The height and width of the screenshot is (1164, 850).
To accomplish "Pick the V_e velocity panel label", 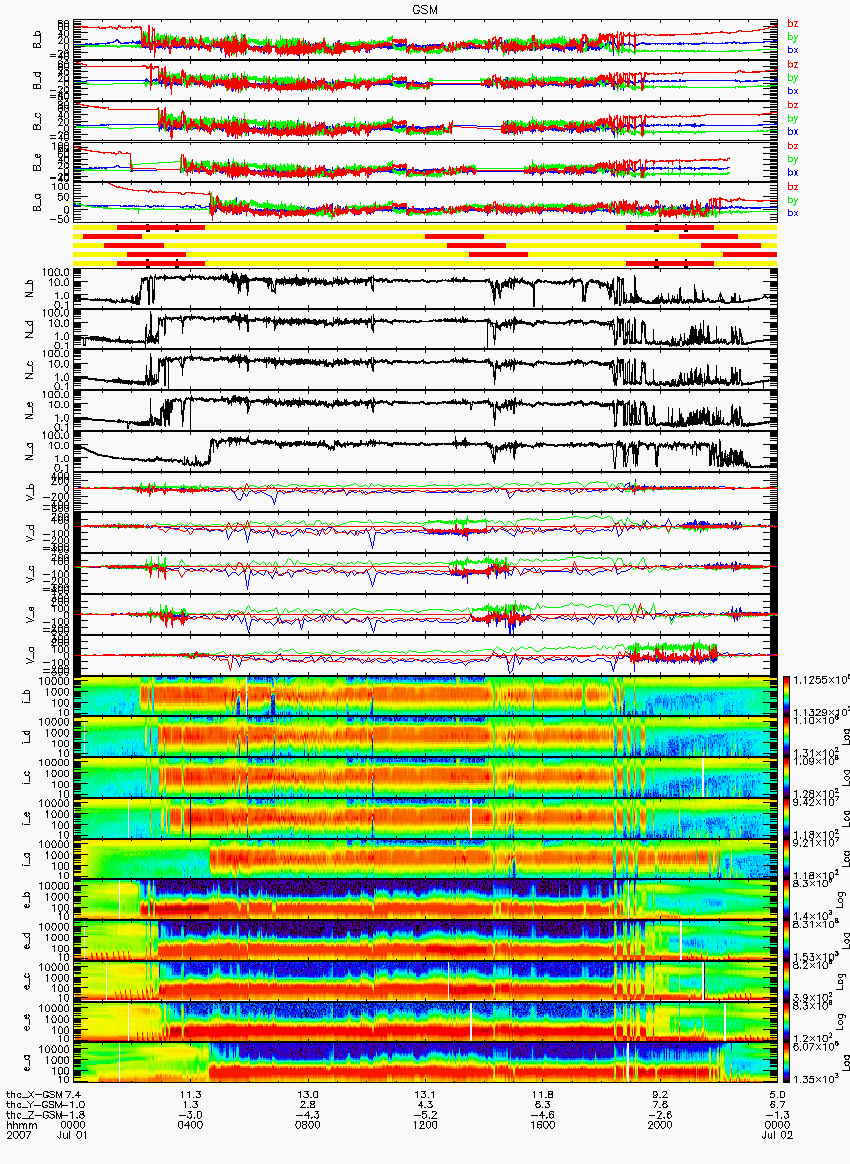I will tap(30, 615).
